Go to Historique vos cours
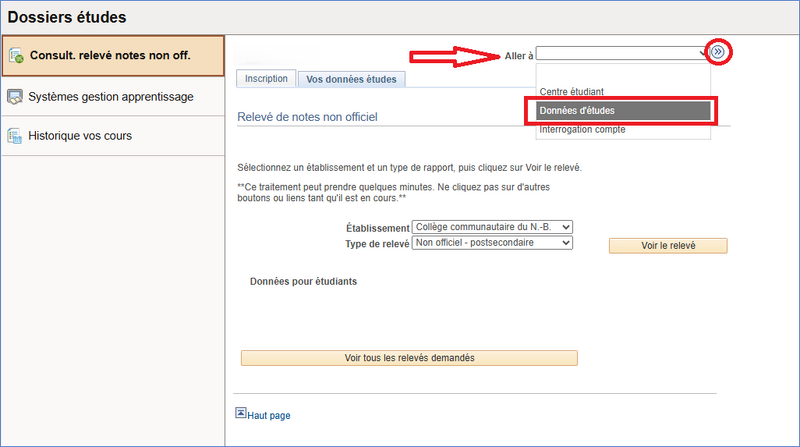800x447 pixels. pos(80,135)
